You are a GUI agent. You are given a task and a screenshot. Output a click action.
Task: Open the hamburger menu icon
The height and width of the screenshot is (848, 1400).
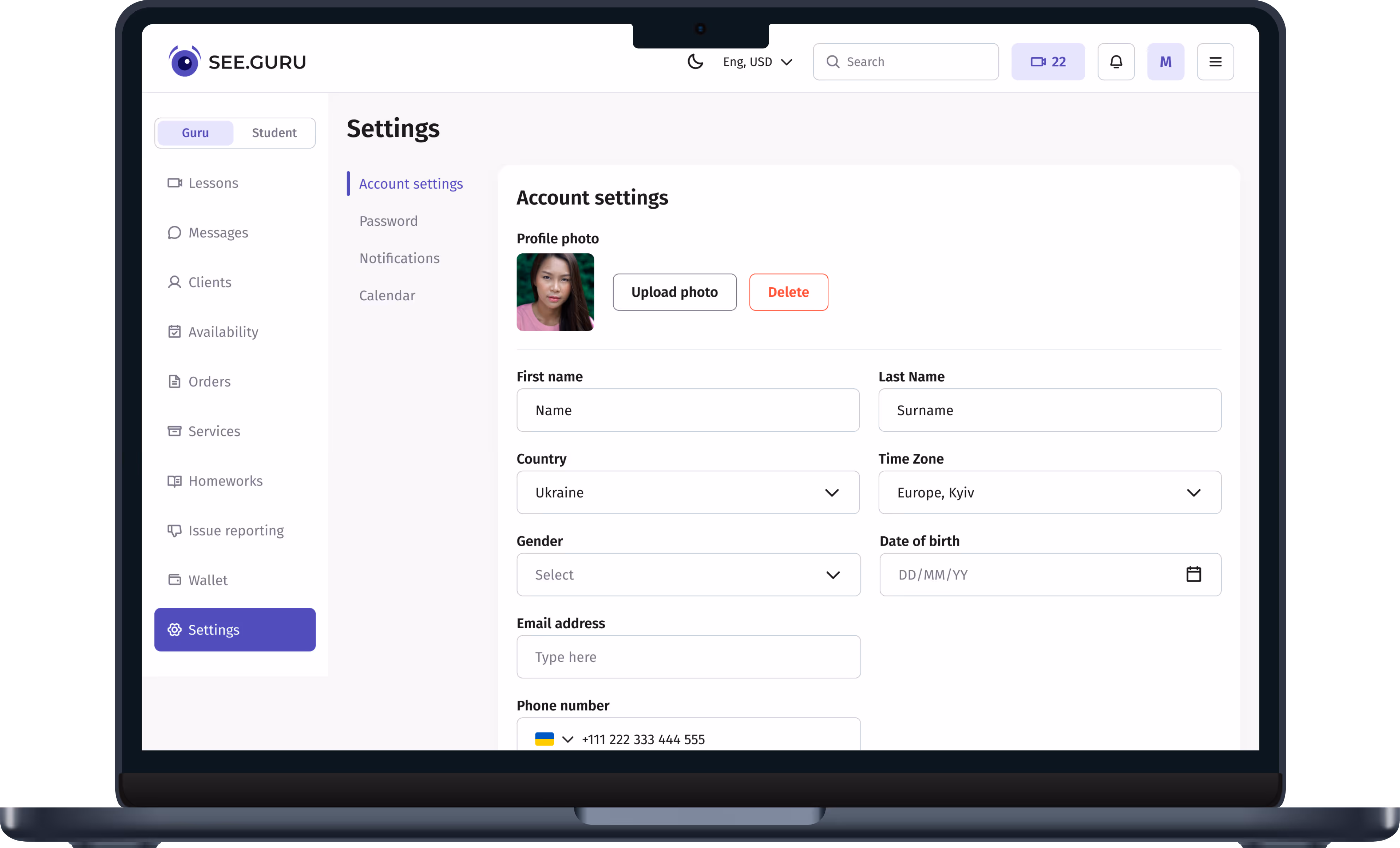1215,61
